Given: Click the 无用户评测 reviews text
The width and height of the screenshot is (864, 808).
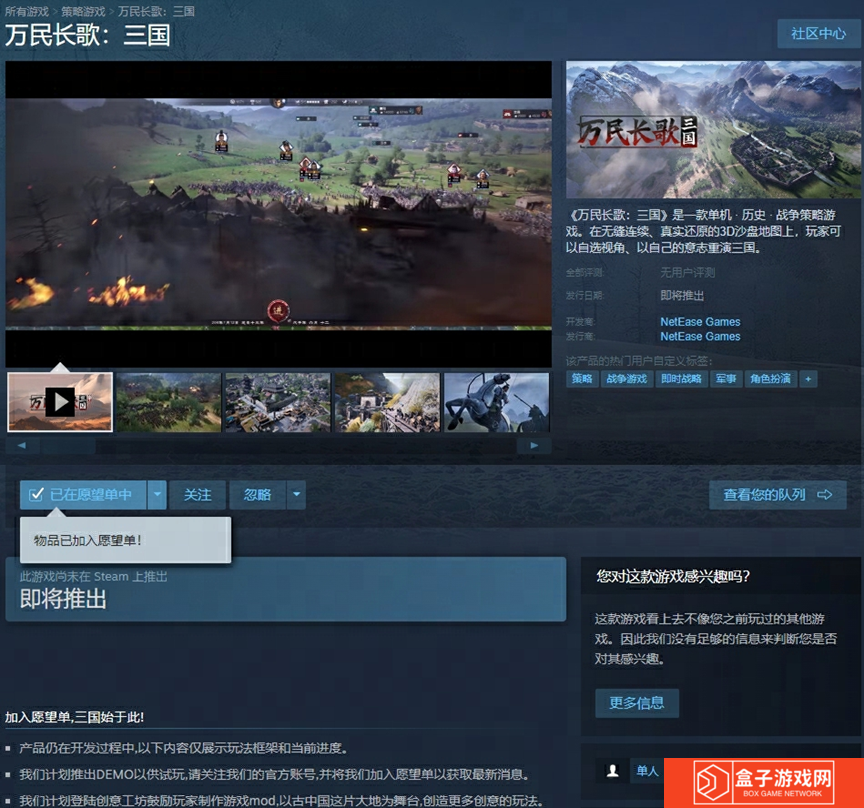Looking at the screenshot, I should 688,272.
